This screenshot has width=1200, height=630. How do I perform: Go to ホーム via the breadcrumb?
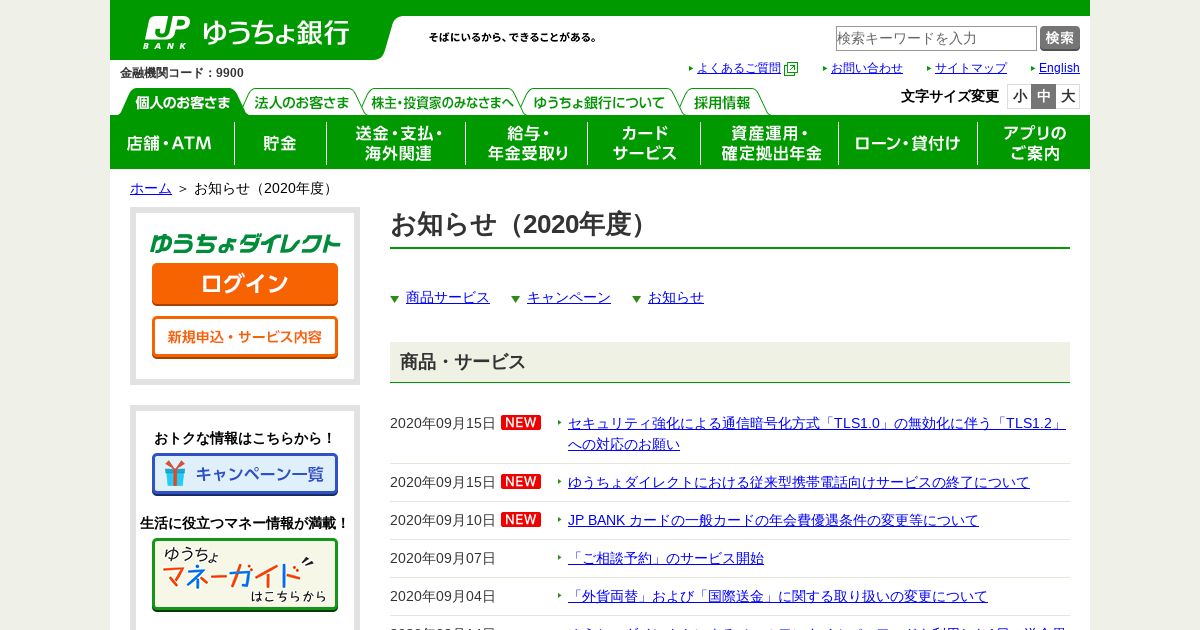151,188
